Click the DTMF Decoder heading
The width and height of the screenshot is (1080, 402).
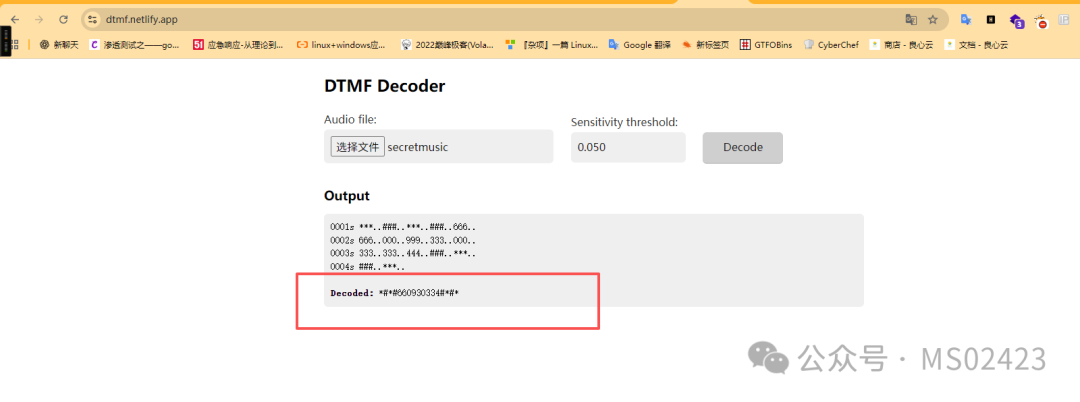(384, 86)
